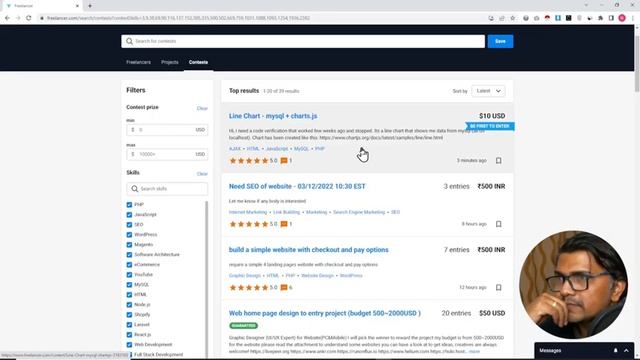Screen dimensions: 640x360
Task: Uncheck the Shopify skill filter
Action: 129,315
